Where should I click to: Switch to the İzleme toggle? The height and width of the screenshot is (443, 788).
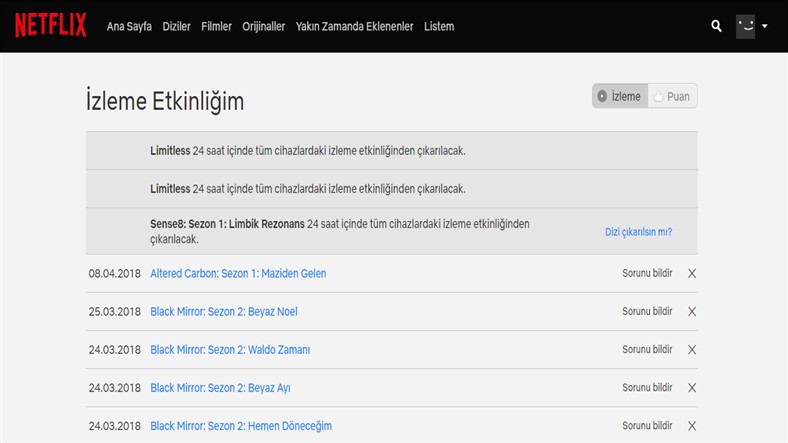point(620,96)
